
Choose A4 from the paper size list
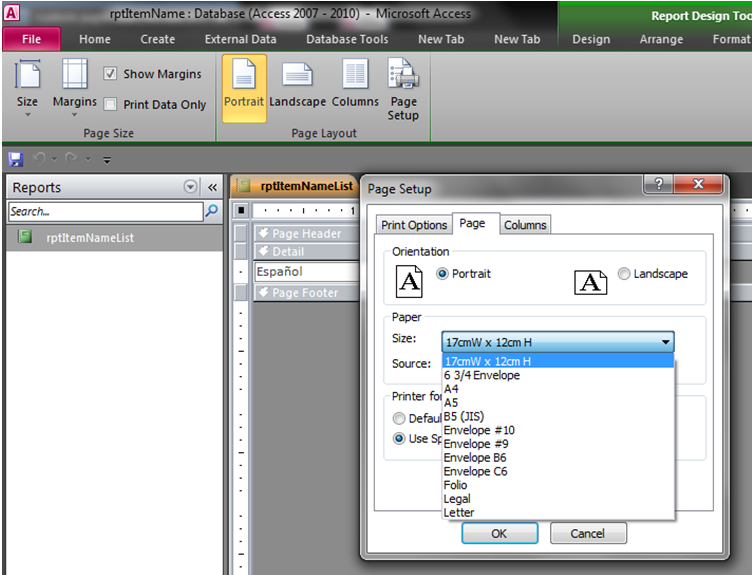click(558, 388)
